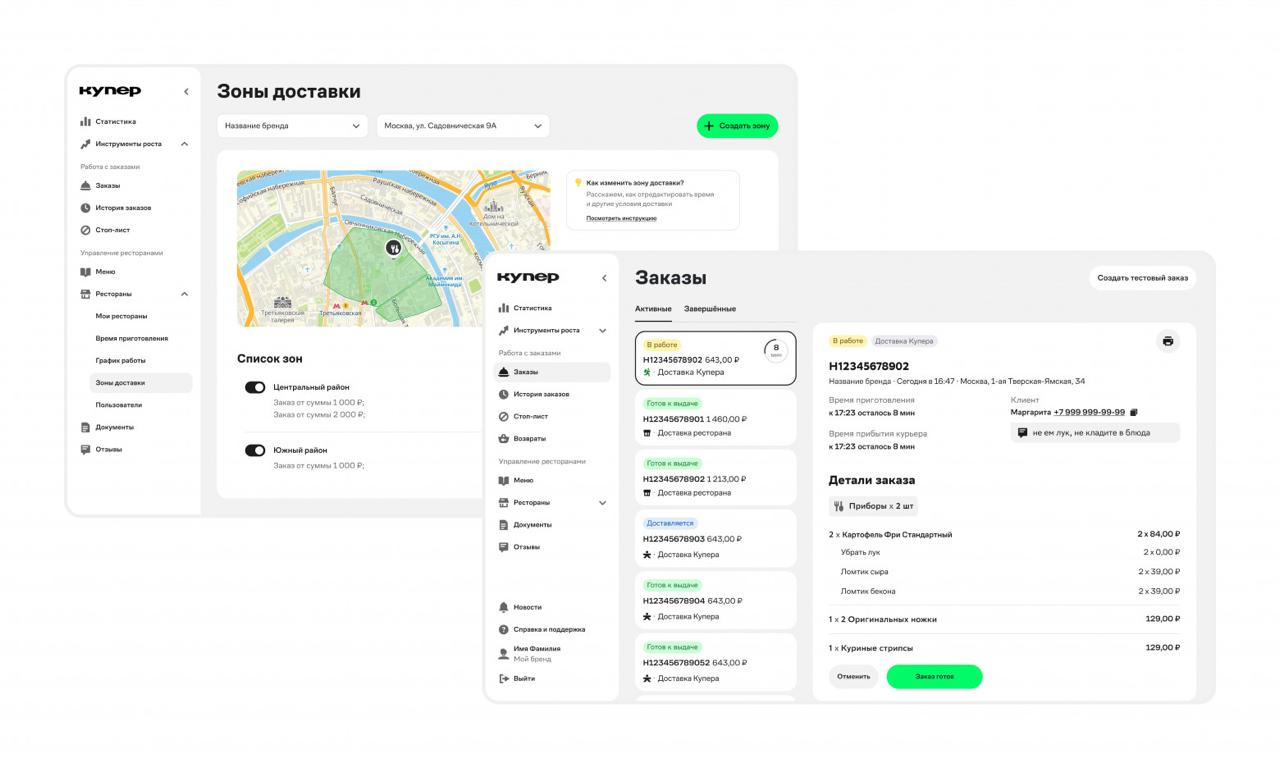Open Новости bell icon in sidebar
Viewport: 1280px width, 768px height.
click(x=504, y=607)
